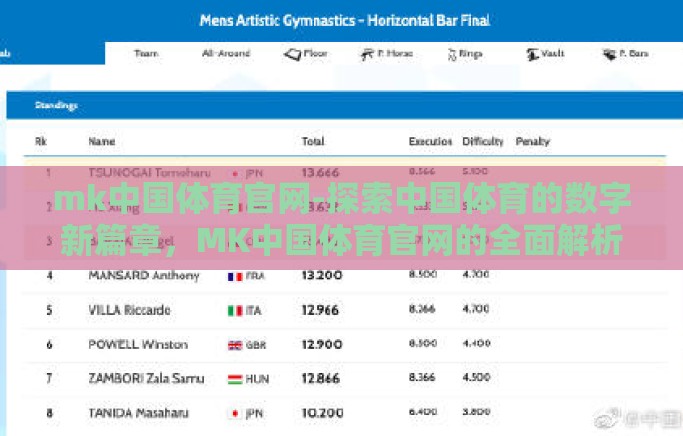Select the Rings apparatus icon
Screen dimensions: 683x436
(x=452, y=54)
